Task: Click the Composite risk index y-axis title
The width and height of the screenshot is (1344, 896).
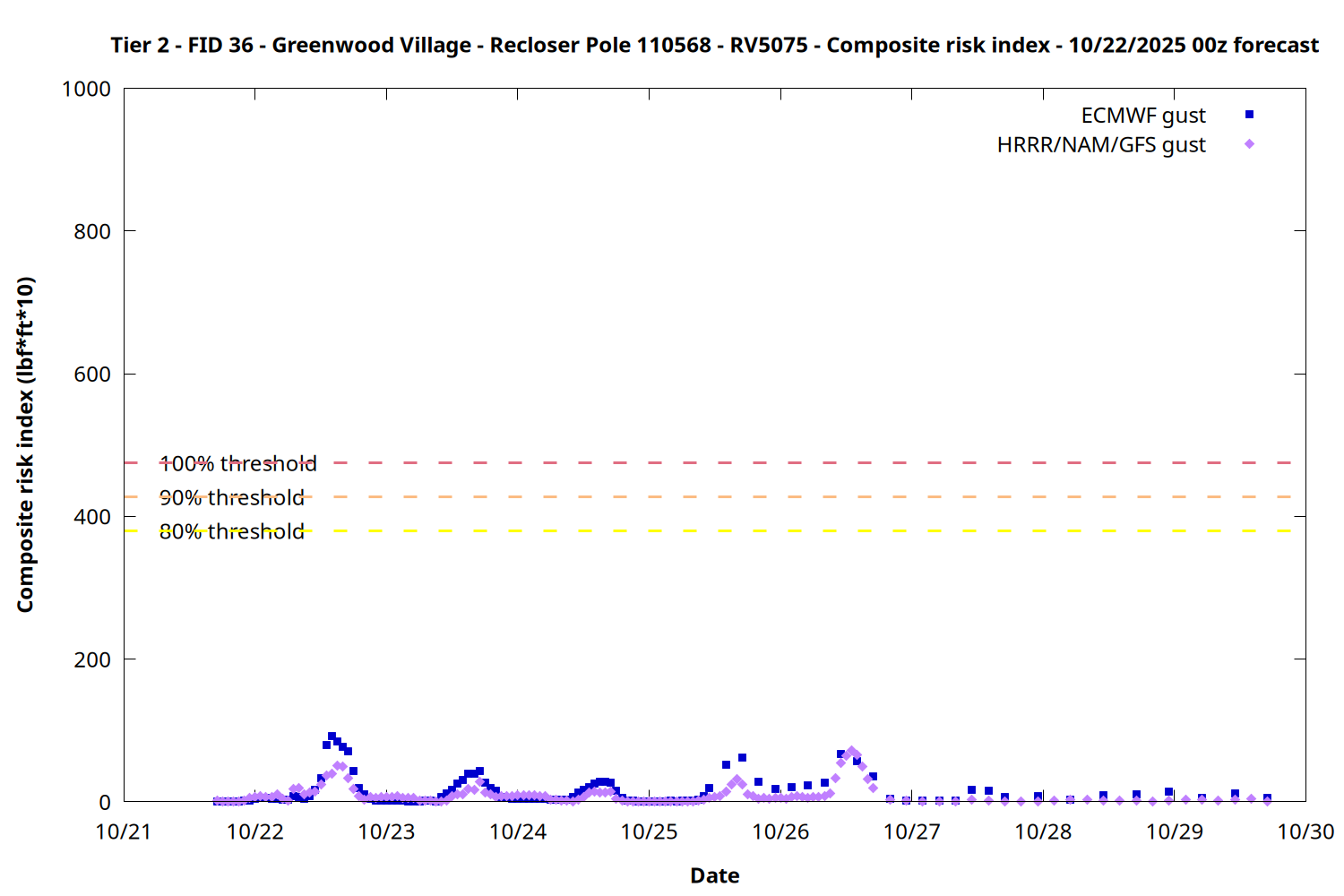Action: pos(25,444)
